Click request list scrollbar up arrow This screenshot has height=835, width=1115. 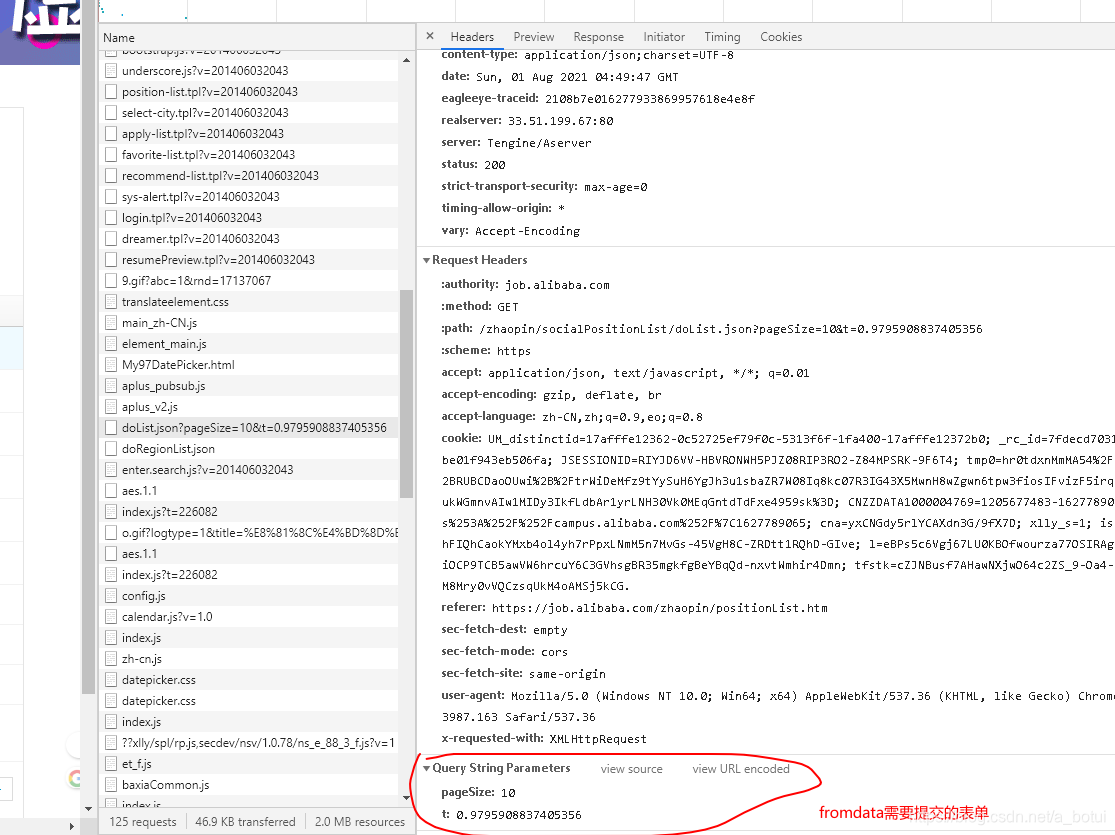[x=407, y=60]
